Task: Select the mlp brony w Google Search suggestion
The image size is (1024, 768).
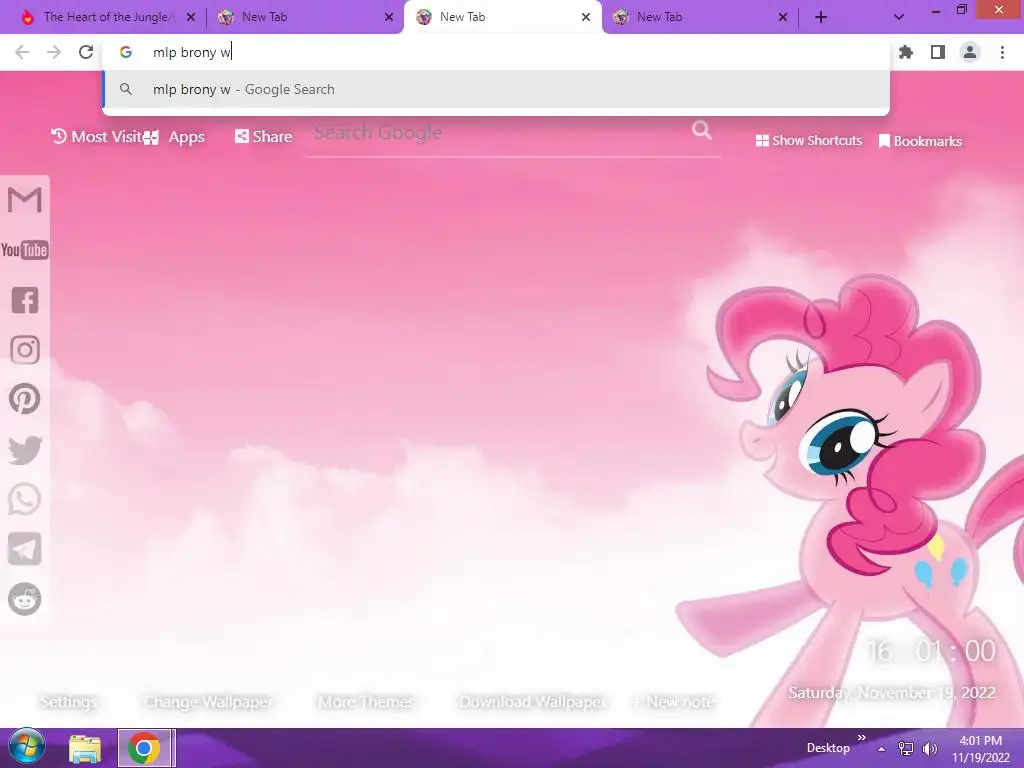Action: coord(496,89)
